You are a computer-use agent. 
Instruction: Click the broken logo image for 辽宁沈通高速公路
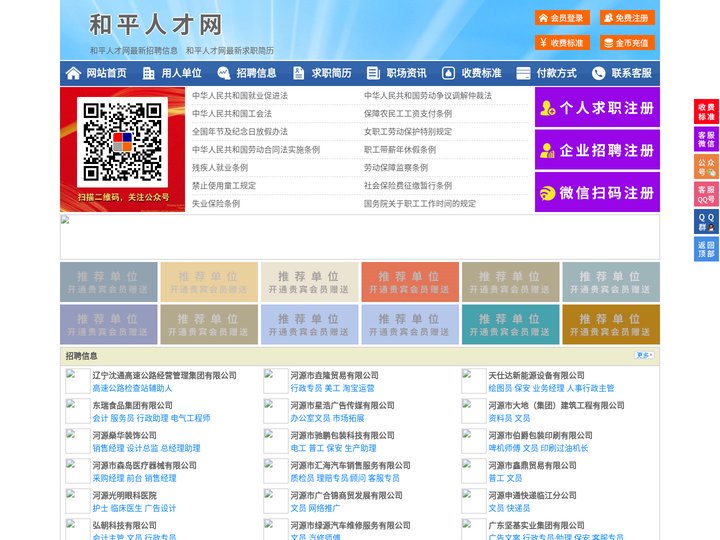(77, 381)
